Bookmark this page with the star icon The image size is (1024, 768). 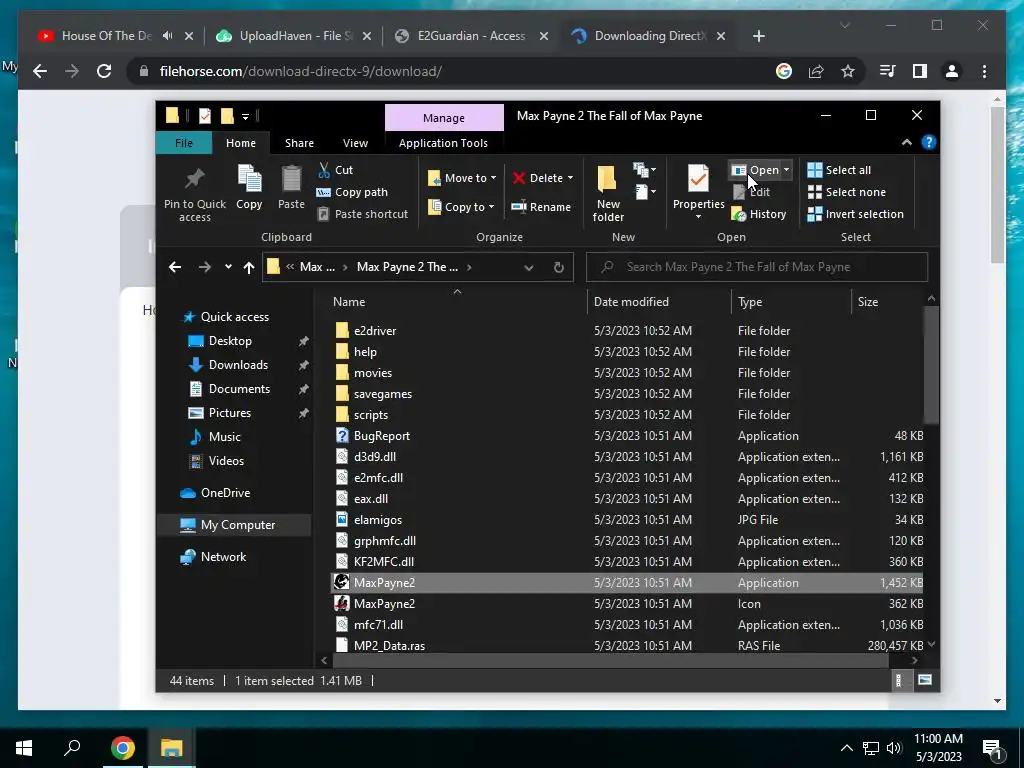click(x=847, y=71)
